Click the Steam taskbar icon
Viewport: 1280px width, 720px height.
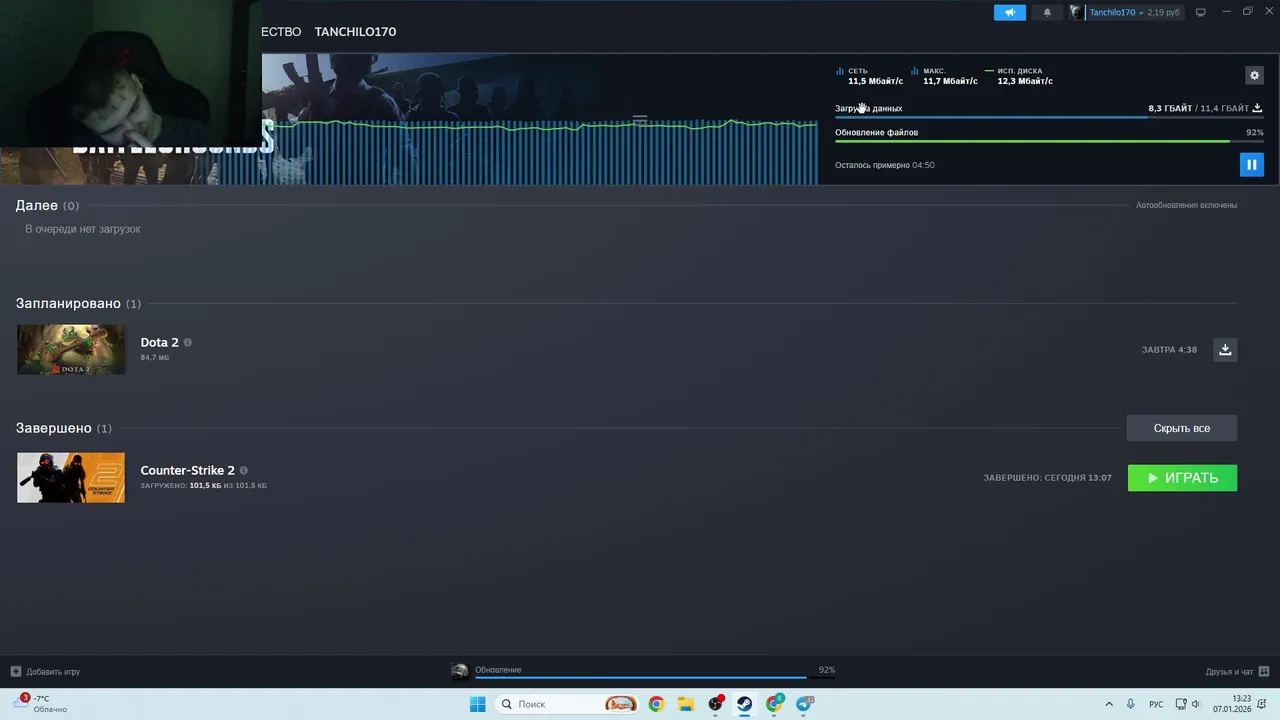(x=745, y=704)
